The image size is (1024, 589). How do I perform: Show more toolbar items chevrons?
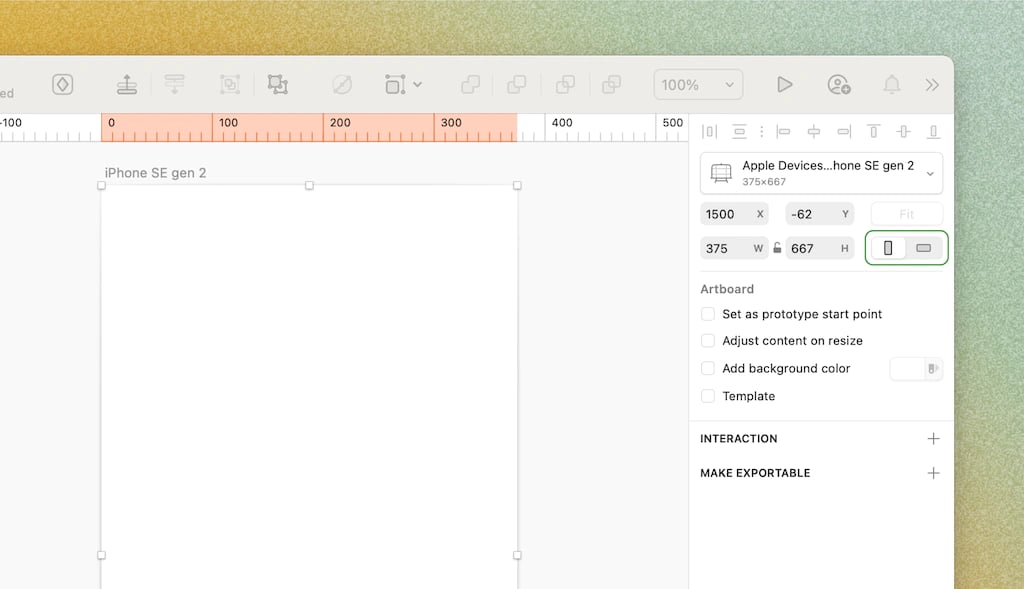point(932,85)
